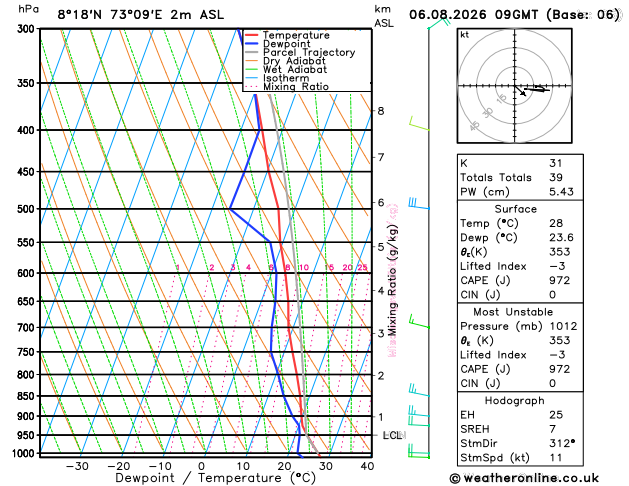Select the 1 km altitude label
Screen dimensions: 629x486
click(381, 417)
